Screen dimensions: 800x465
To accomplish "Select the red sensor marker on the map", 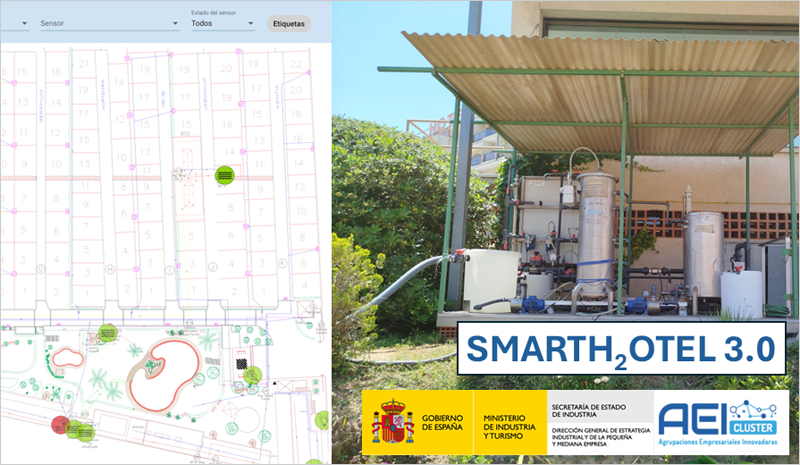I will 60,424.
